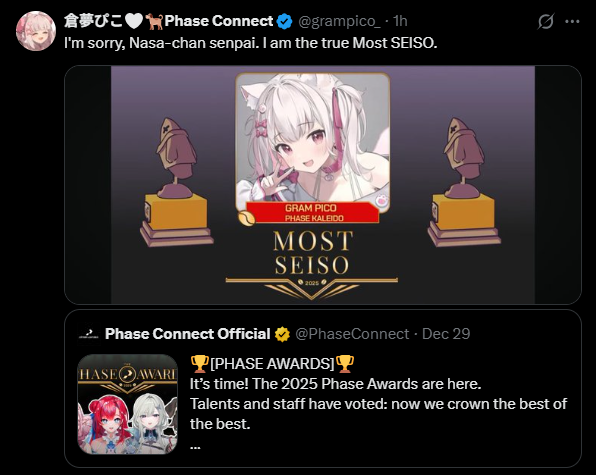The height and width of the screenshot is (475, 596).
Task: Open the Phase Connect Official logo avatar
Action: [88, 334]
